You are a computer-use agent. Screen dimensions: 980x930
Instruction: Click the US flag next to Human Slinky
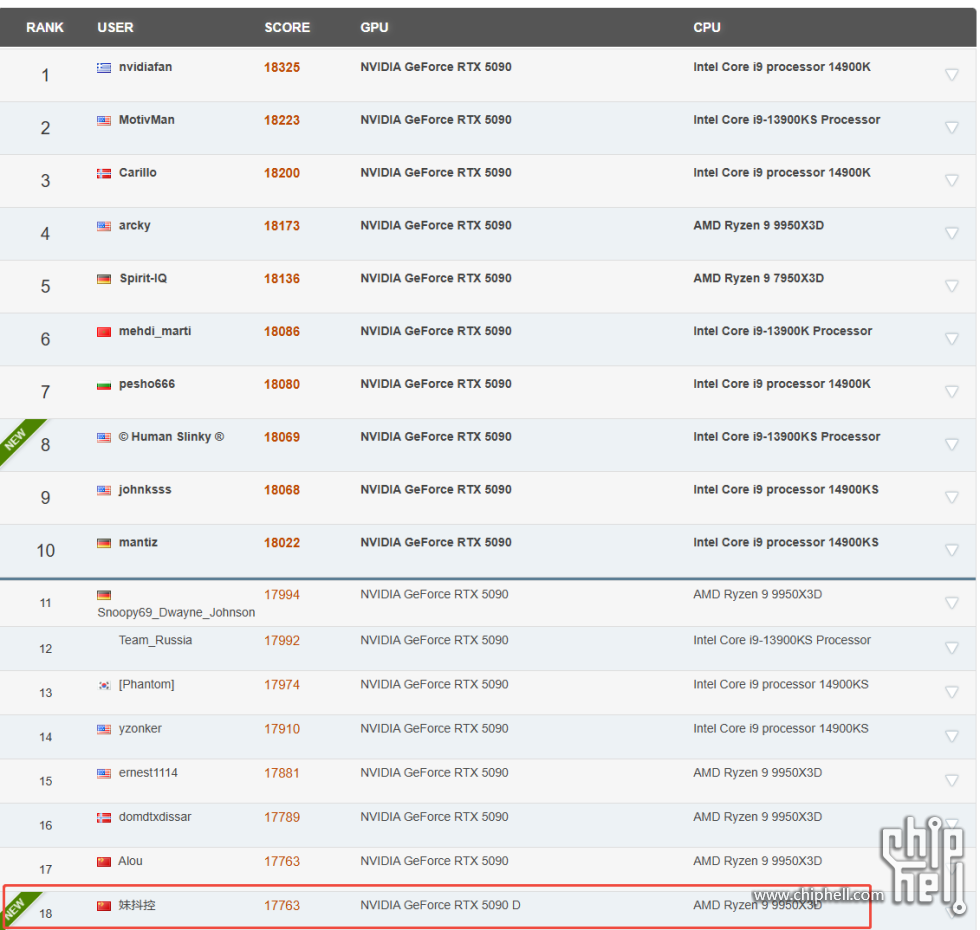coord(104,438)
